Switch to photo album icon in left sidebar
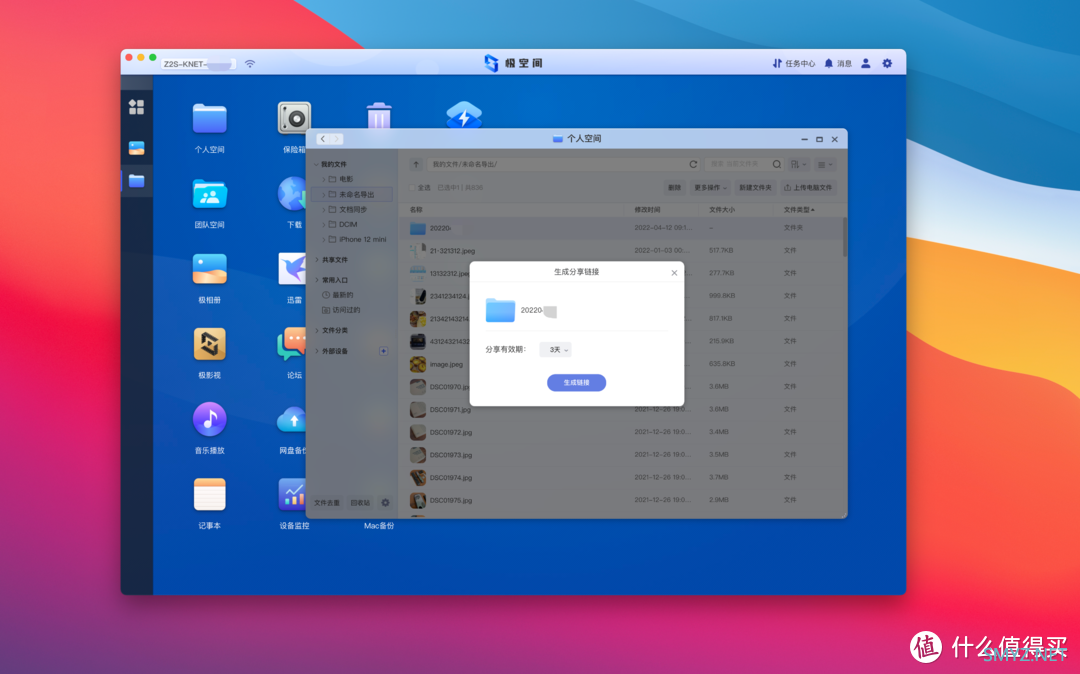This screenshot has height=674, width=1080. coord(136,148)
